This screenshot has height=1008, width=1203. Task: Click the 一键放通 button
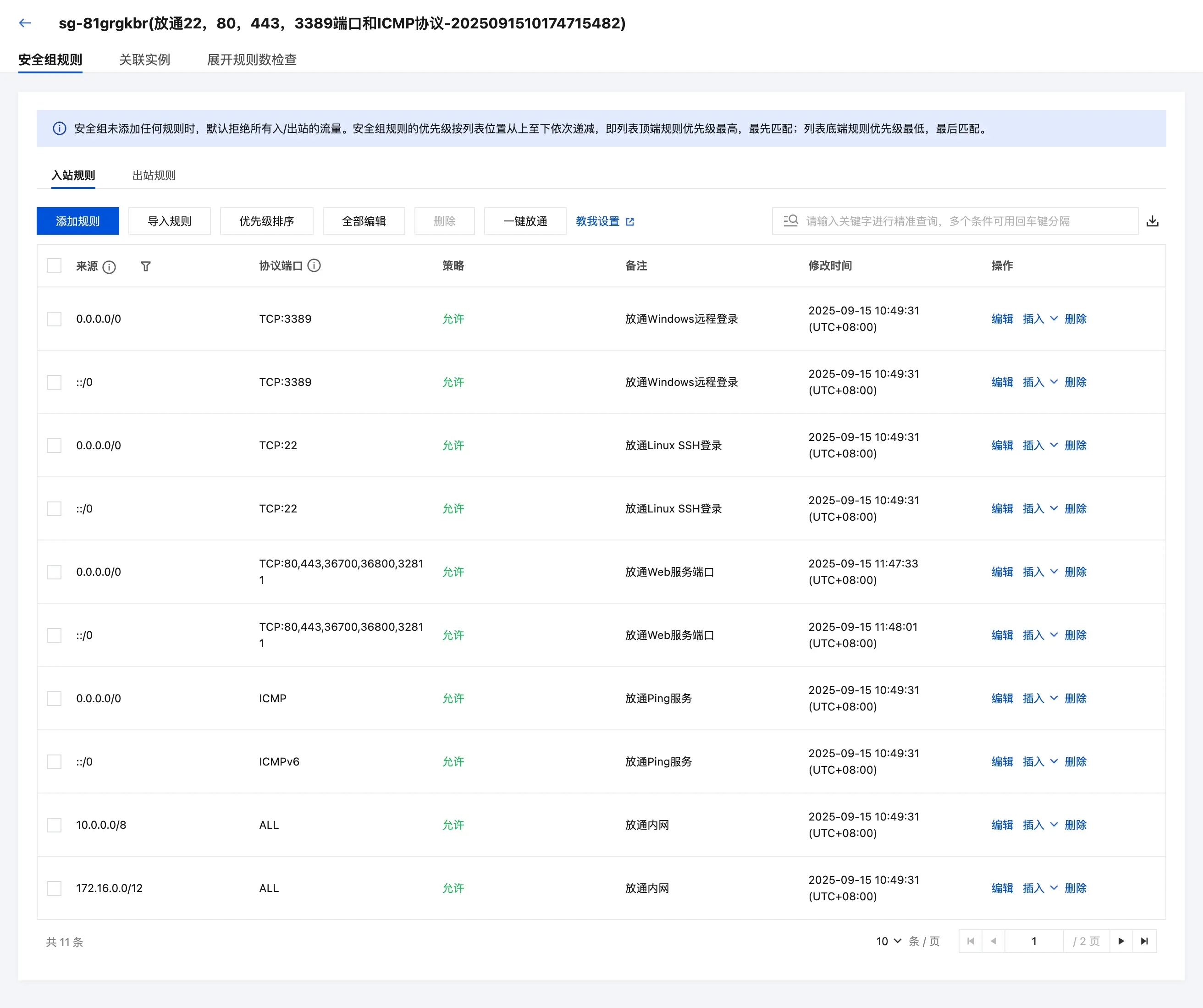pyautogui.click(x=525, y=221)
